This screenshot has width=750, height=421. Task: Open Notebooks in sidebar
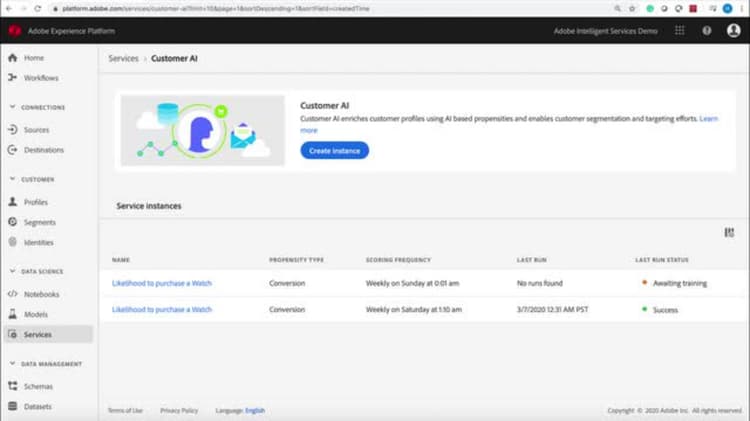point(42,294)
